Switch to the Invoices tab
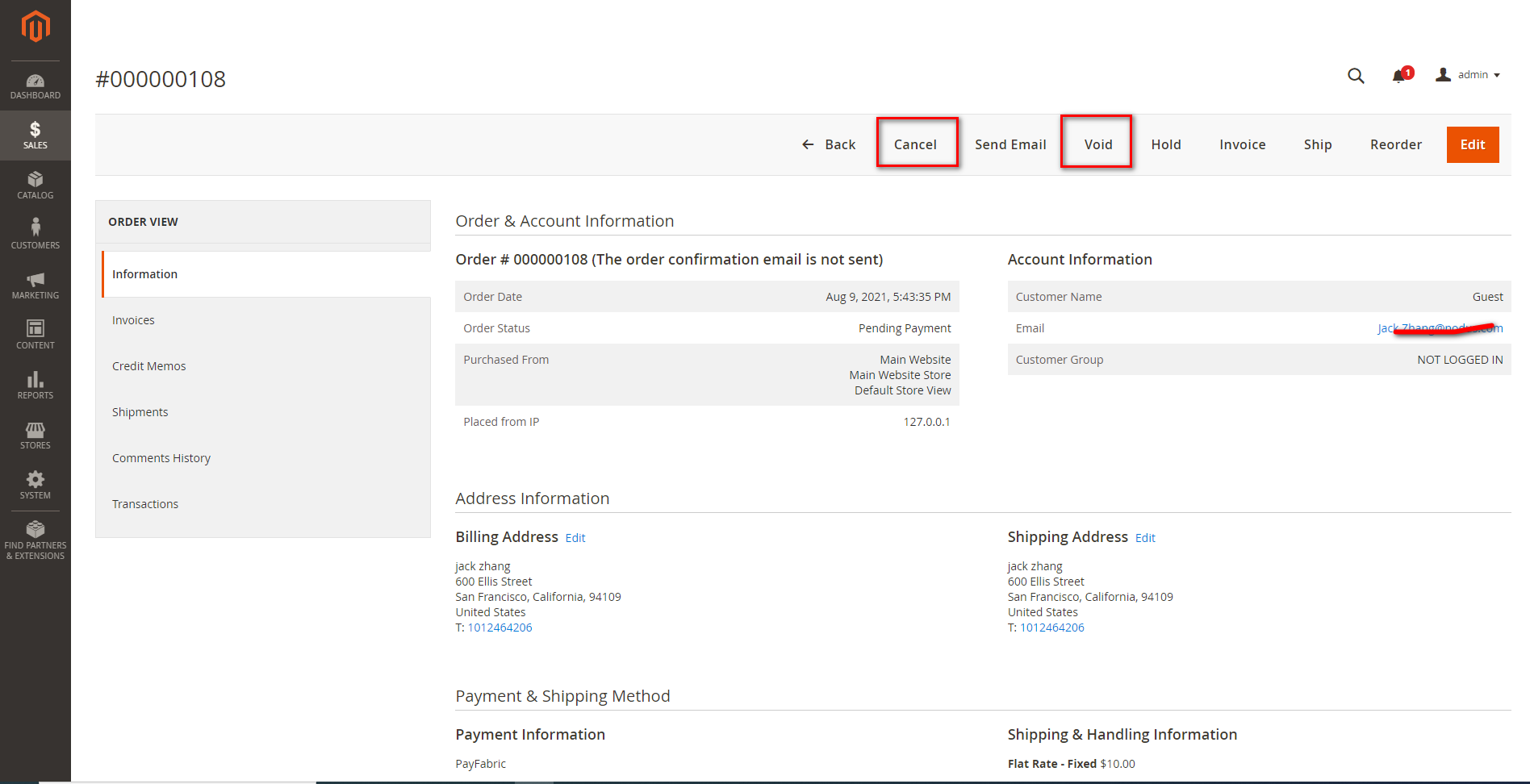The width and height of the screenshot is (1530, 784). [x=133, y=320]
